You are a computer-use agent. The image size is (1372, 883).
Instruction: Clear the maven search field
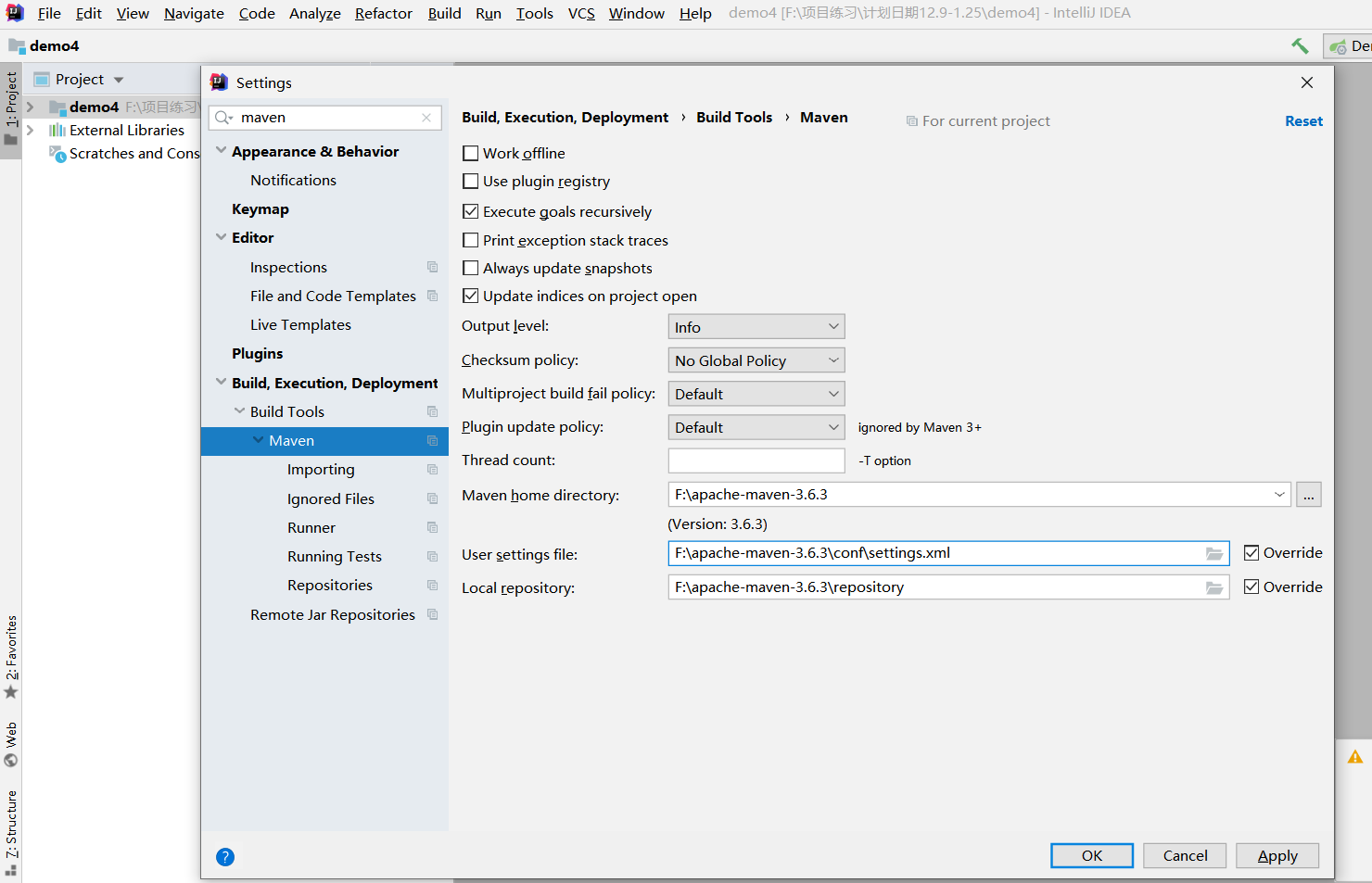426,118
